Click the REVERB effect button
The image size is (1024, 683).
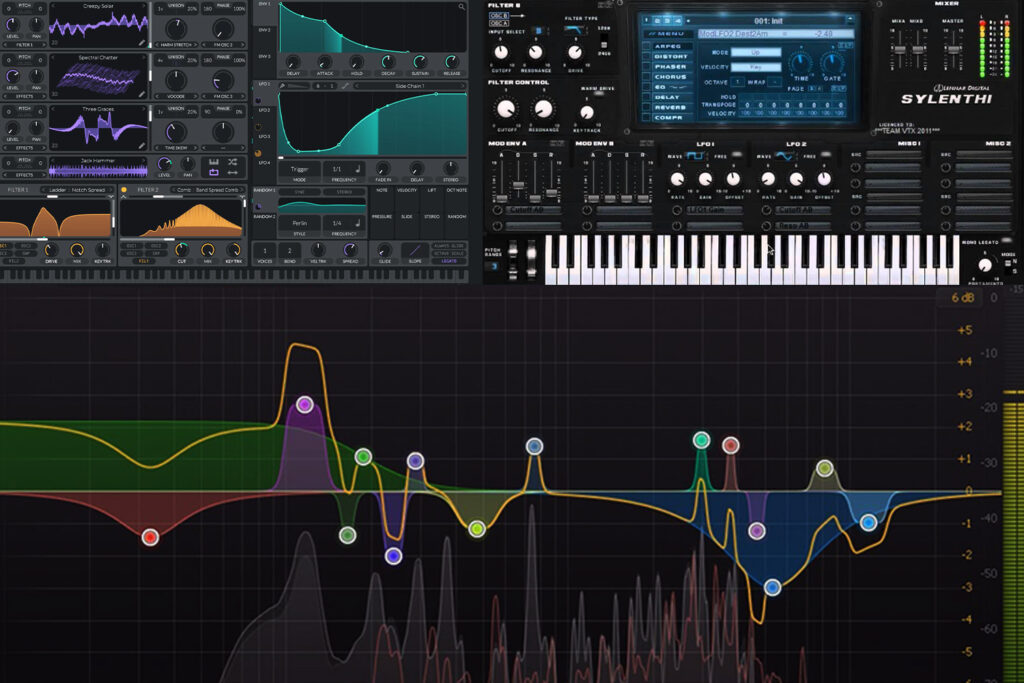(x=671, y=107)
